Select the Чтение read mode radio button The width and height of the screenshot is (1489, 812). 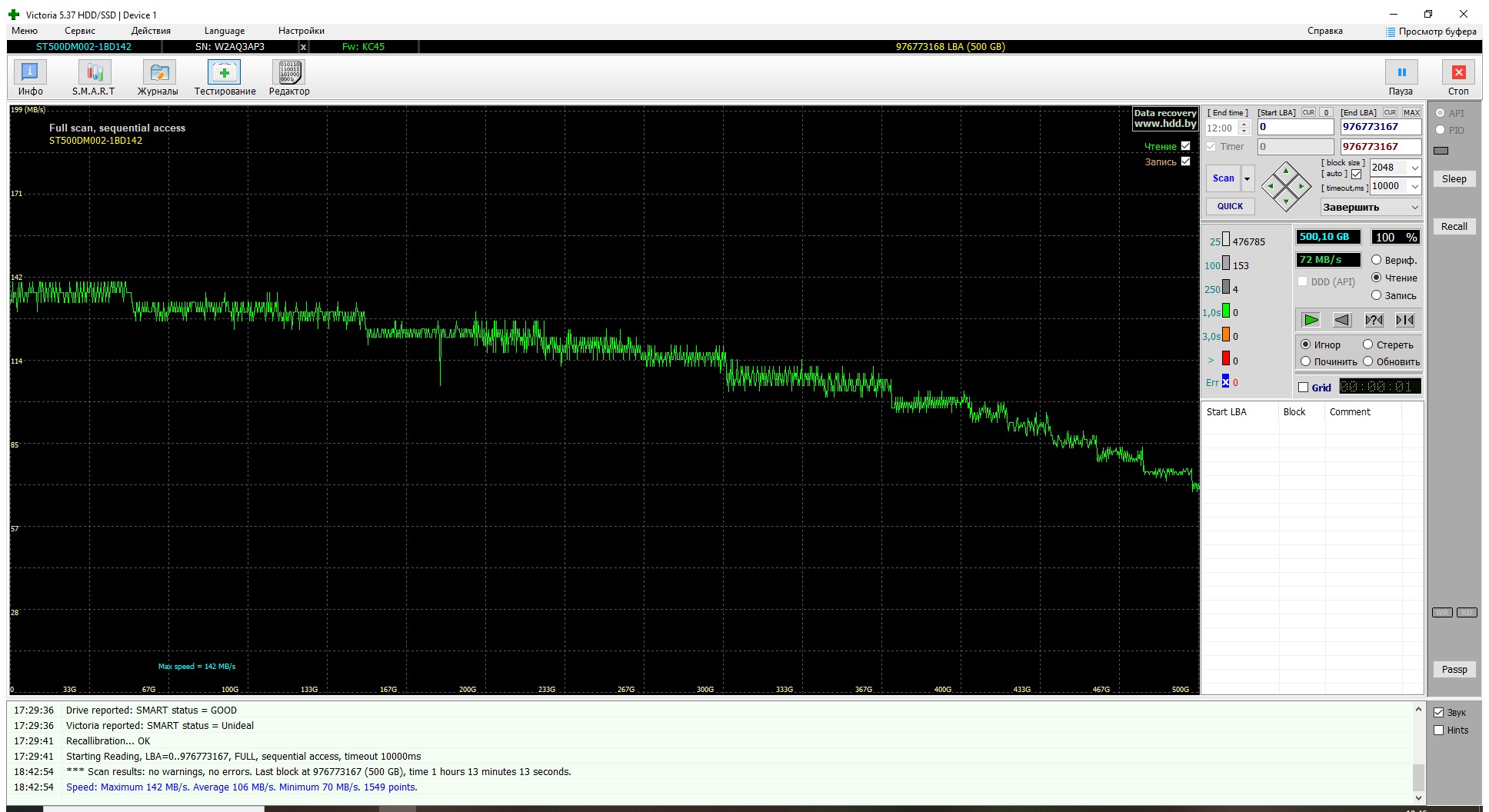pos(1377,278)
